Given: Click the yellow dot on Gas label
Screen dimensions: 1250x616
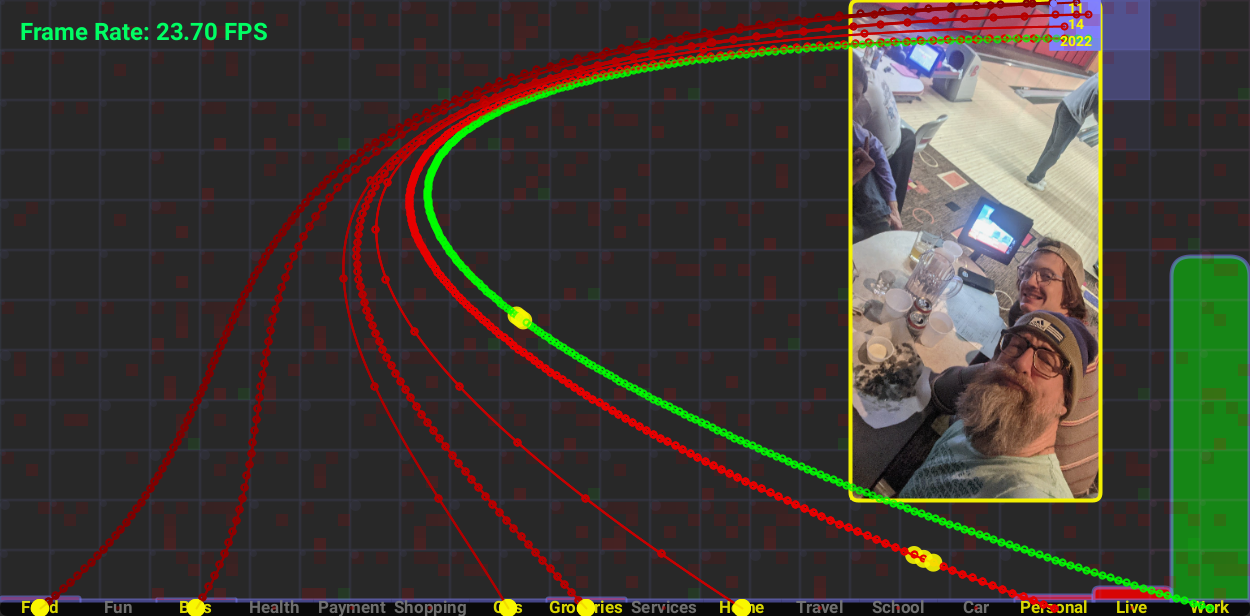Looking at the screenshot, I should [x=508, y=607].
